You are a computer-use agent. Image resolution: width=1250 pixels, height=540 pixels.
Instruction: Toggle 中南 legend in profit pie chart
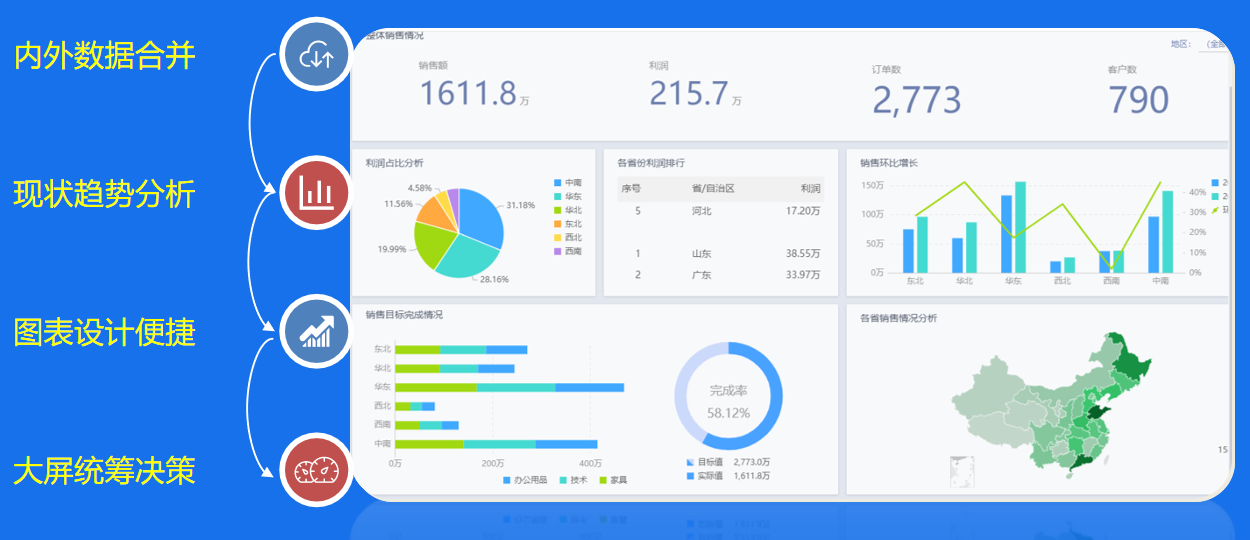pos(567,183)
